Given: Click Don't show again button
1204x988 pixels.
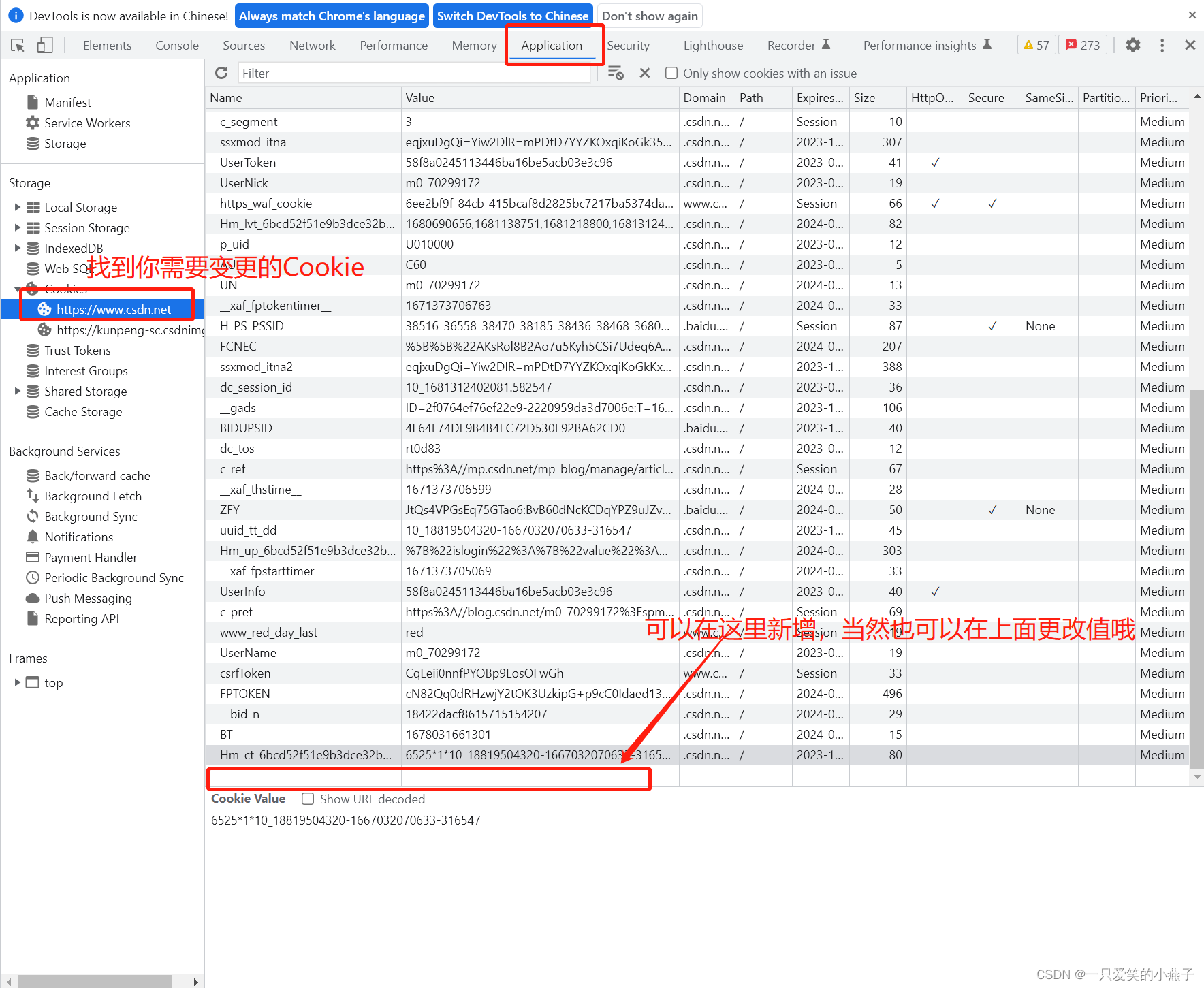Looking at the screenshot, I should [650, 16].
